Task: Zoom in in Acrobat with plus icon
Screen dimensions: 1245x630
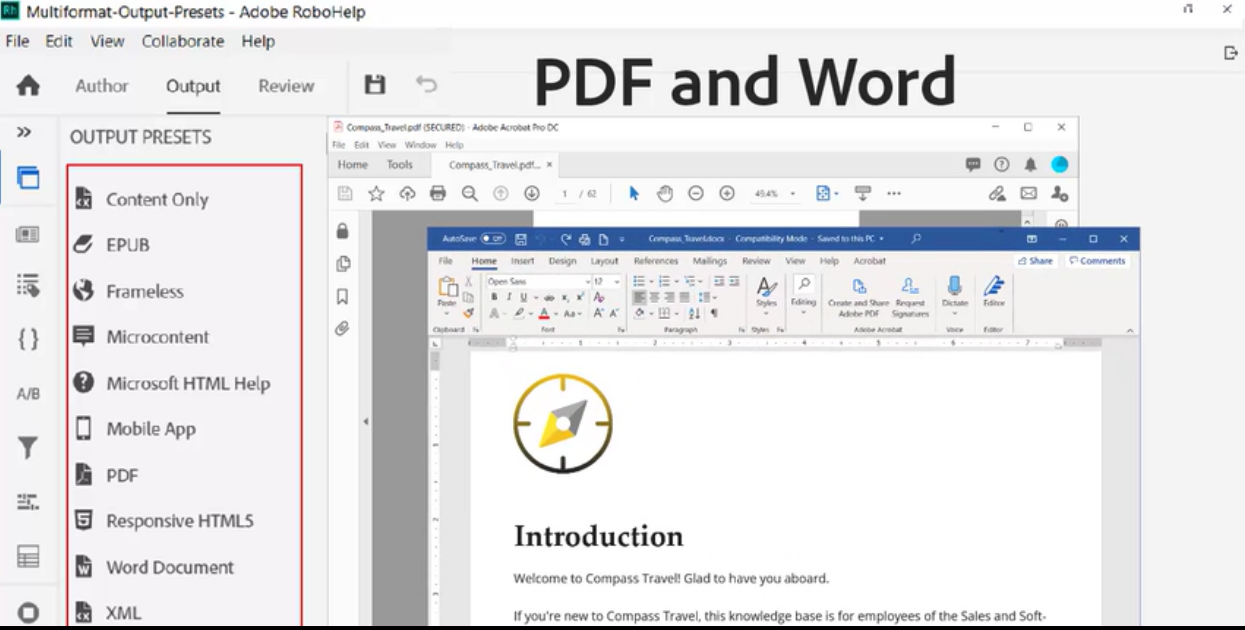Action: pyautogui.click(x=727, y=193)
